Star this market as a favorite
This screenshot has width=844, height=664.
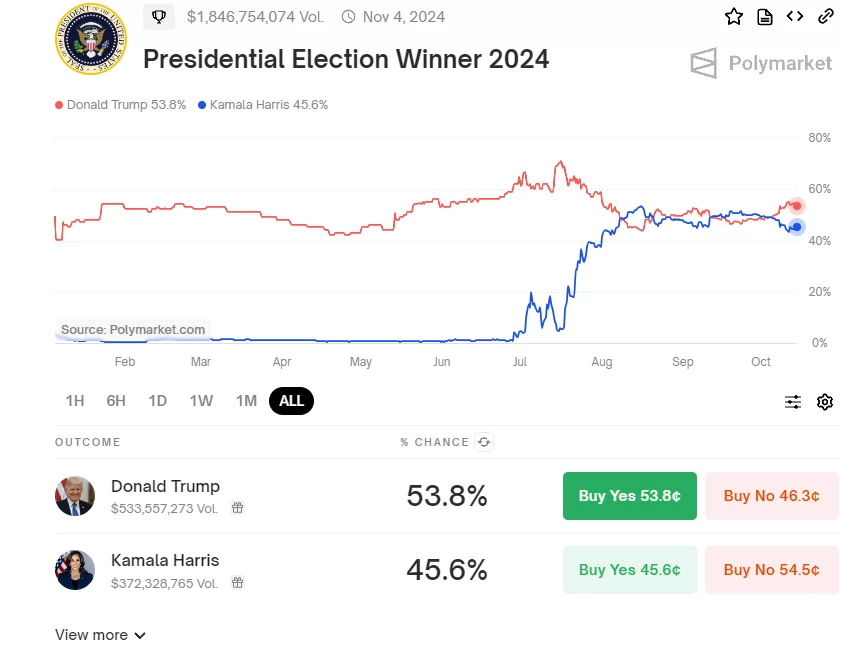pos(734,16)
